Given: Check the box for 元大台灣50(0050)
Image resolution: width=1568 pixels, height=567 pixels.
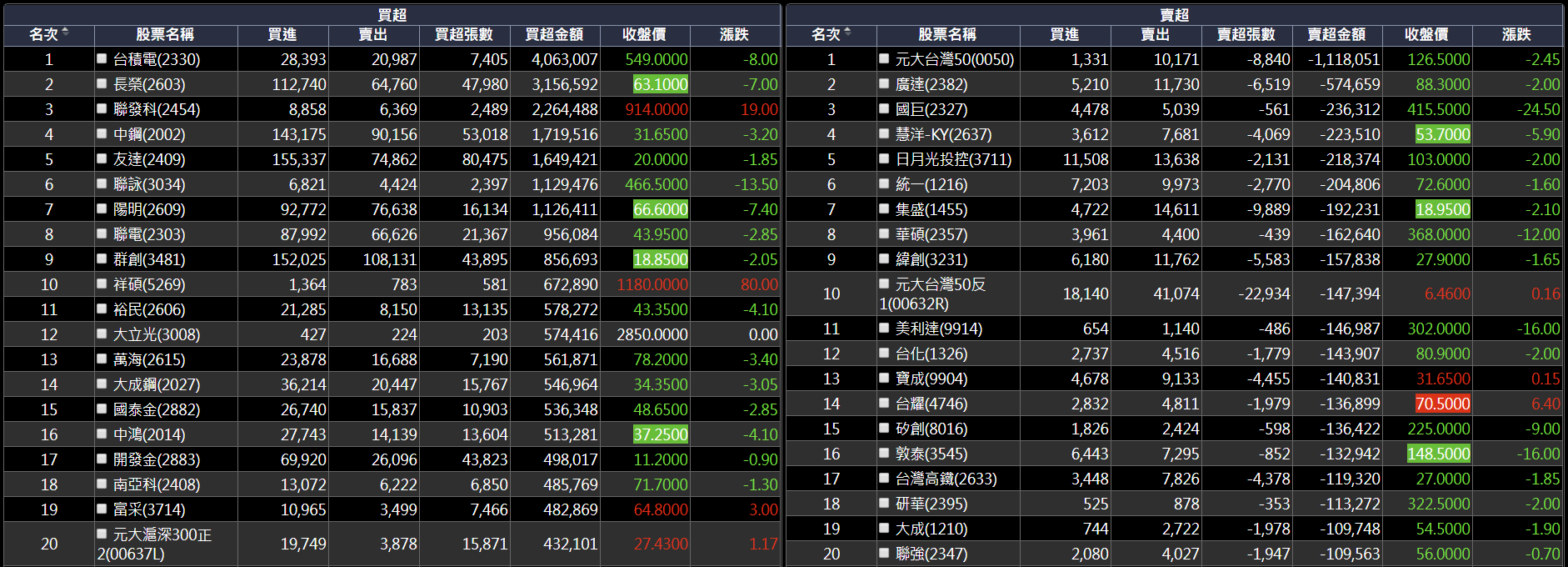Looking at the screenshot, I should coord(884,58).
